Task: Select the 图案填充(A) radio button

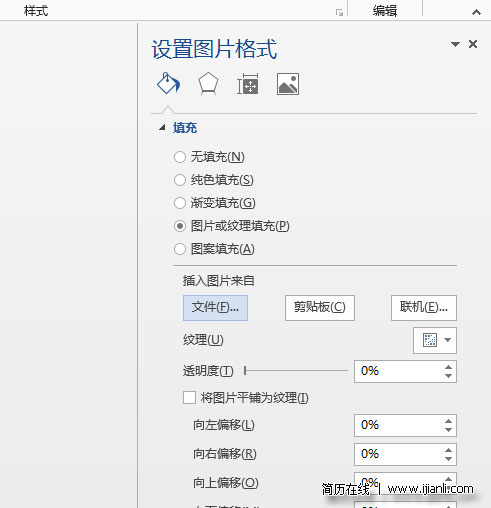Action: 180,249
